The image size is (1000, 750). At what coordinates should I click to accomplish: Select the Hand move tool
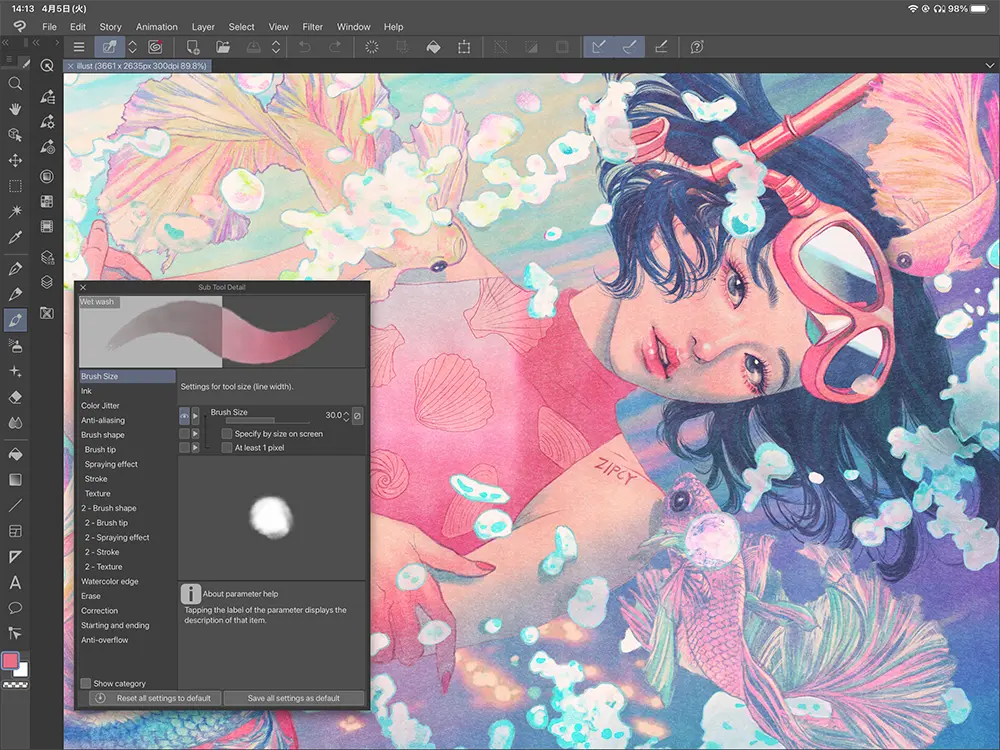pos(15,108)
